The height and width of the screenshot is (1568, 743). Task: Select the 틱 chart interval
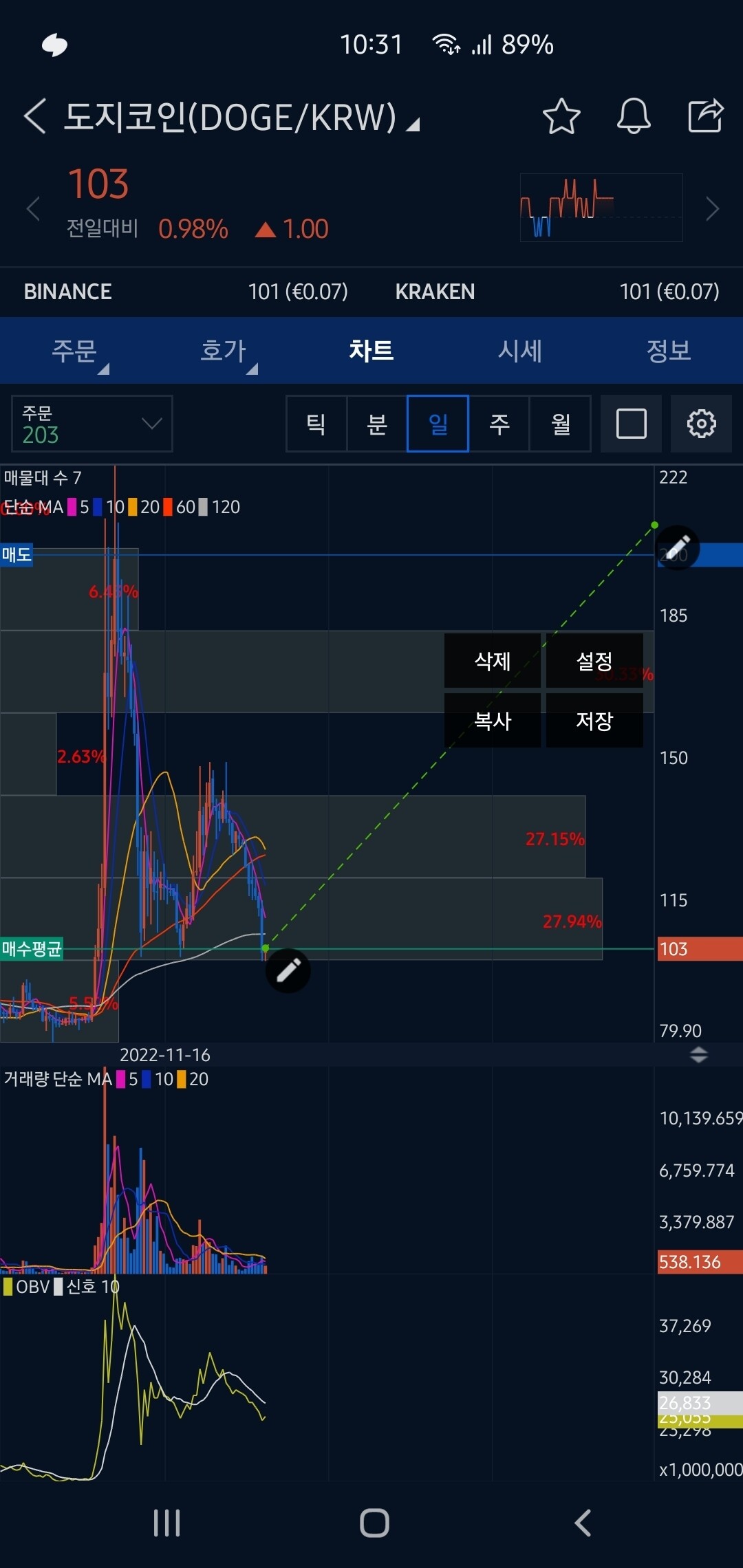click(x=316, y=424)
